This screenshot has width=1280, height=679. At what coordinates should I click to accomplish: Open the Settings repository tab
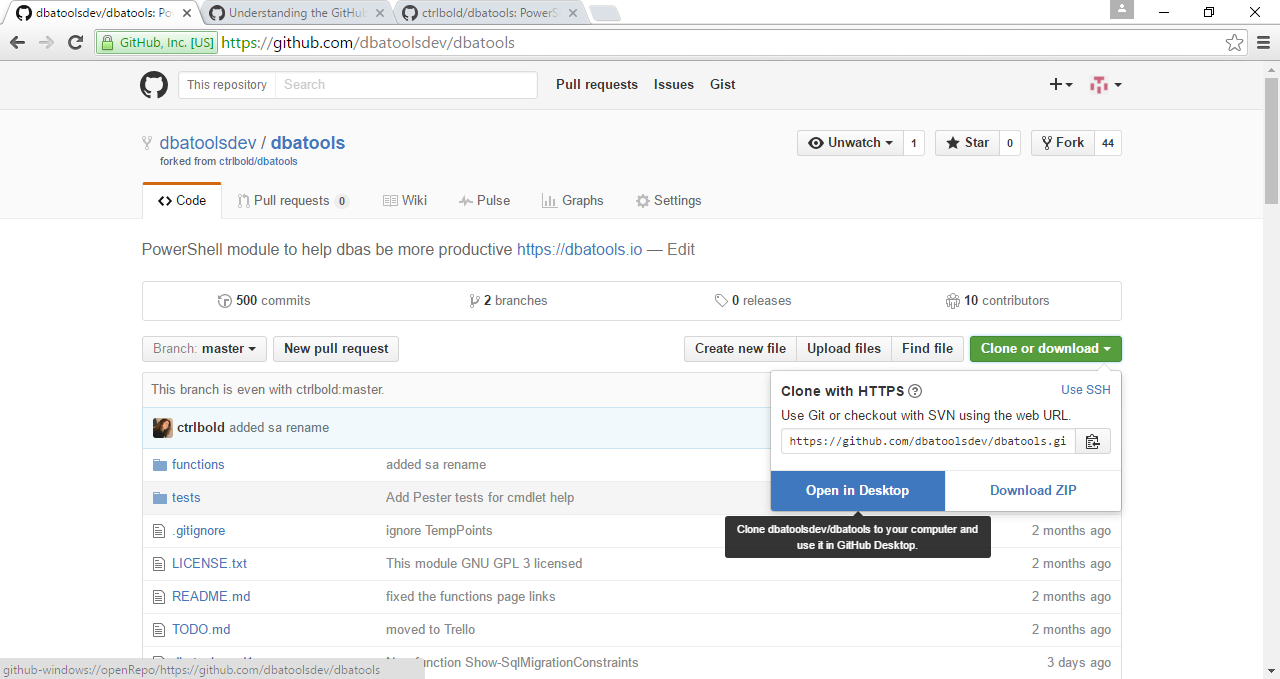[668, 201]
